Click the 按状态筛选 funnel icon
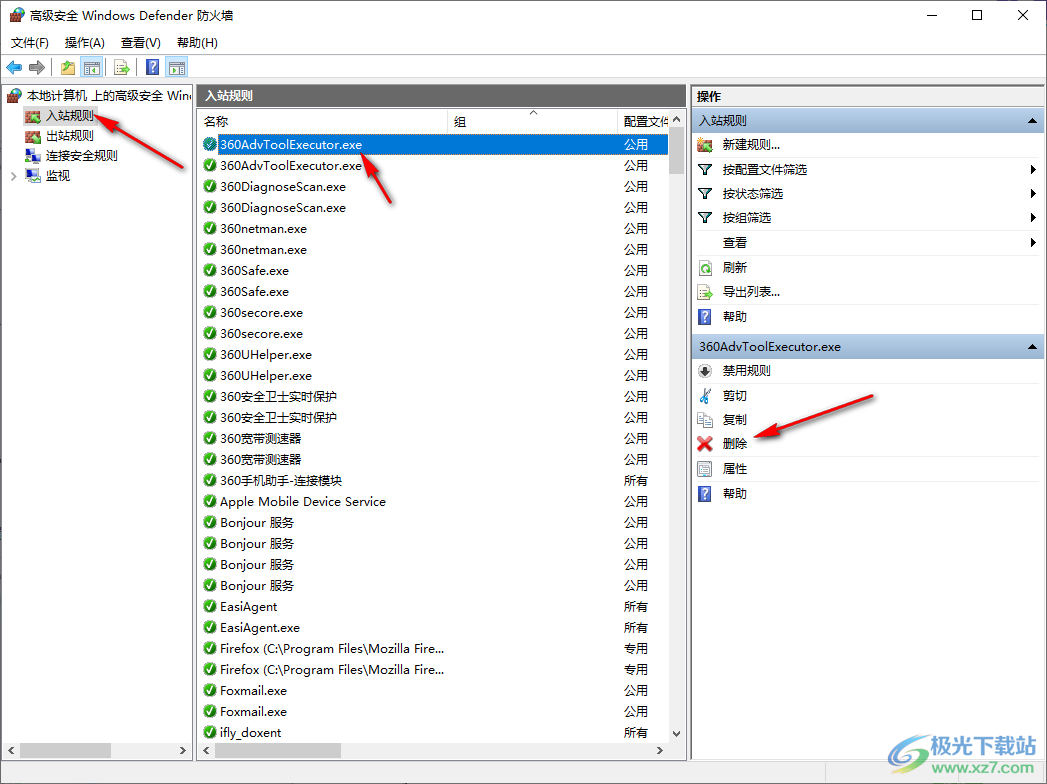The image size is (1047, 784). [705, 194]
